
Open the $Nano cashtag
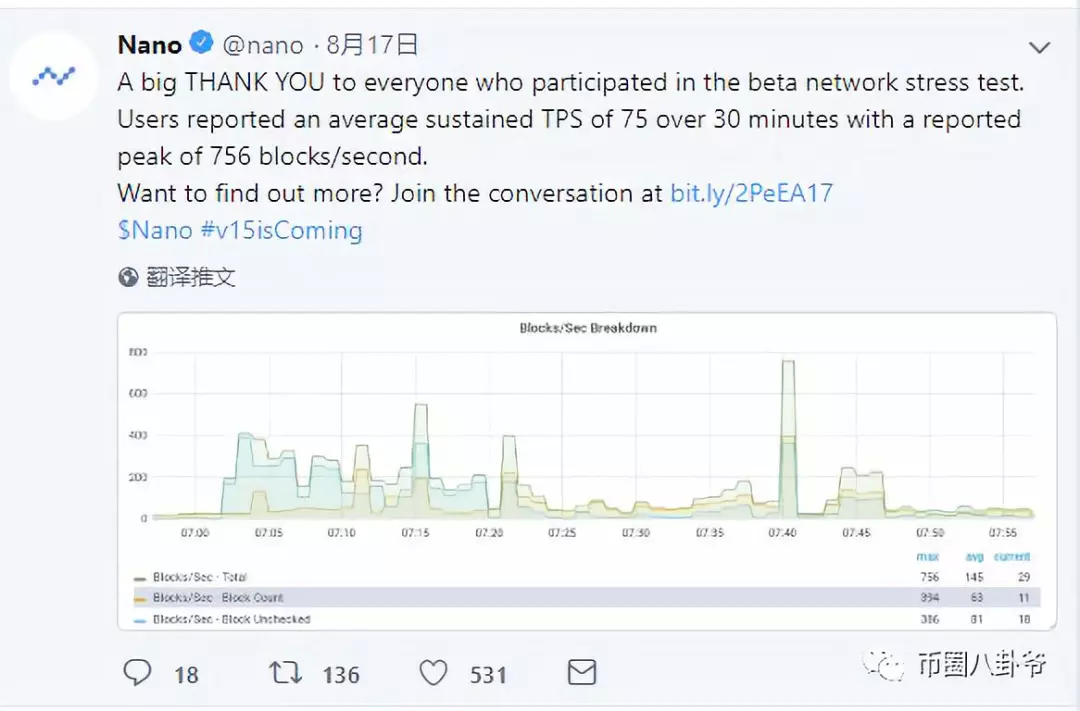pyautogui.click(x=155, y=230)
